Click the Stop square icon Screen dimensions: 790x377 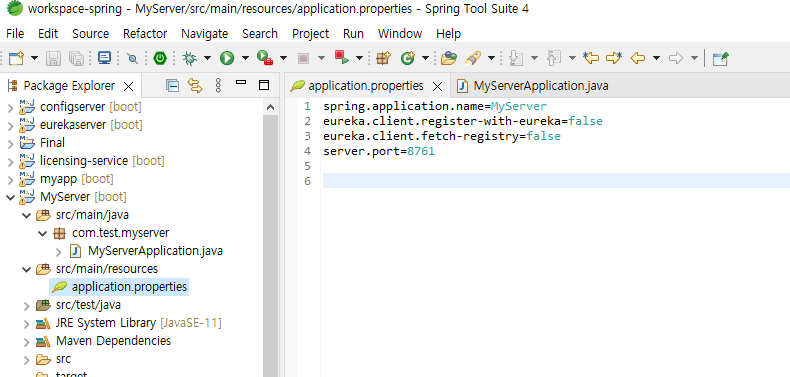[303, 58]
